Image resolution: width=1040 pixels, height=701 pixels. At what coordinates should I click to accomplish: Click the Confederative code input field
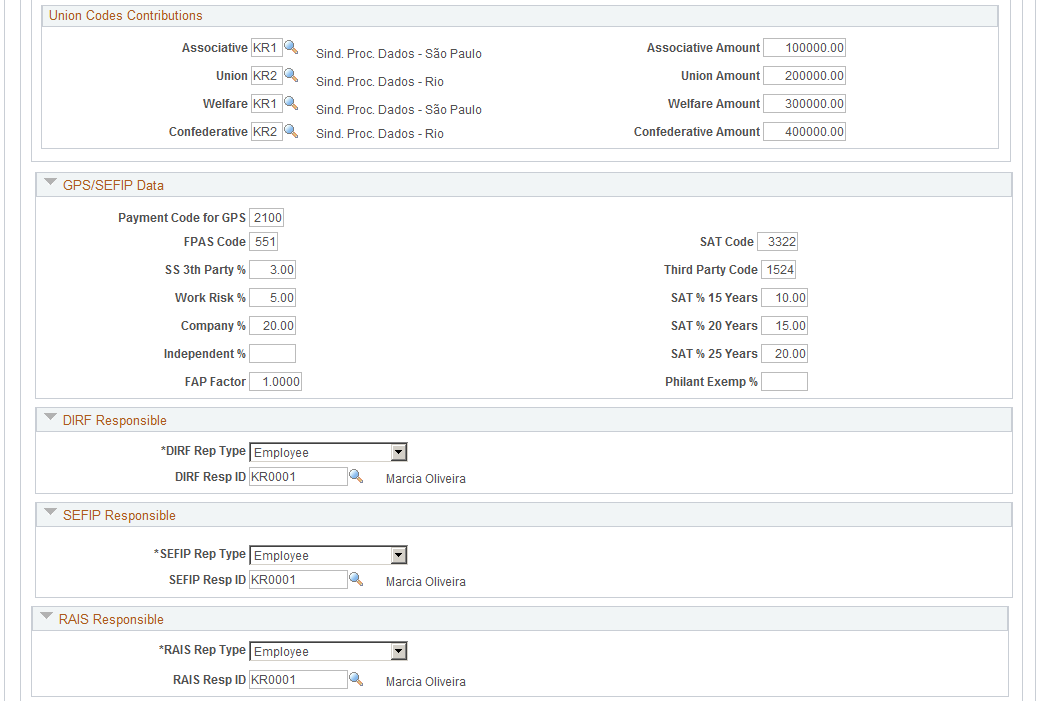267,131
